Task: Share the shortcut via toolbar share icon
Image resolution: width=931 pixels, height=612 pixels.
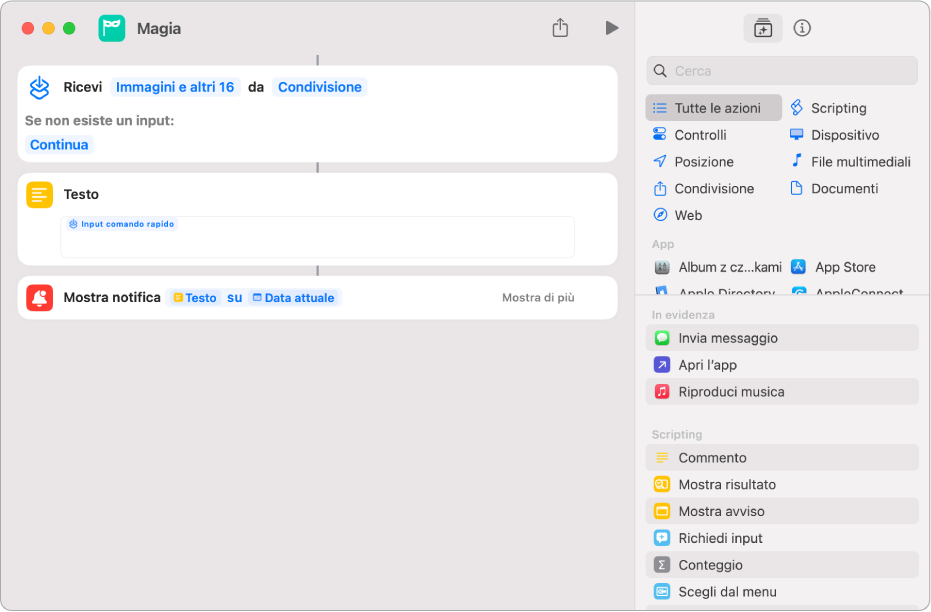Action: 560,28
